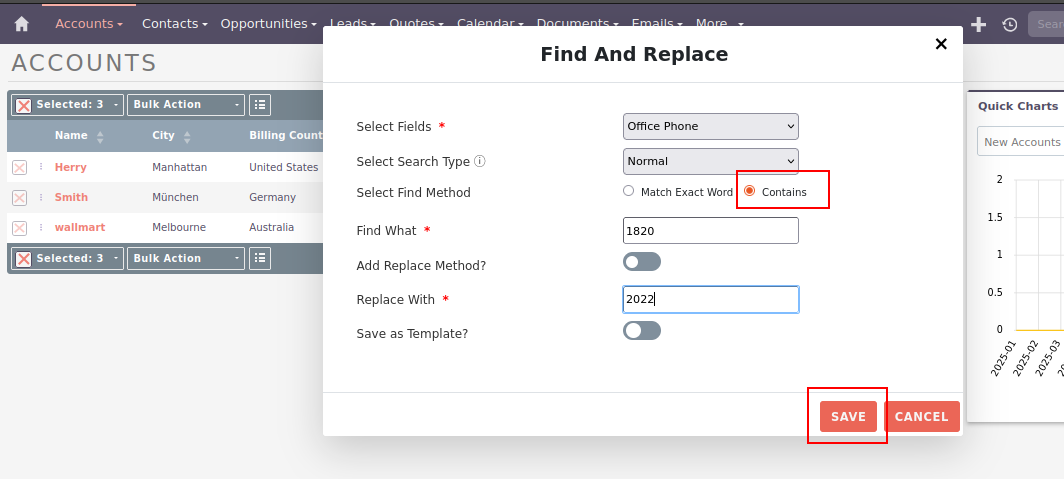Open the Smith account link
This screenshot has width=1064, height=479.
coord(71,197)
